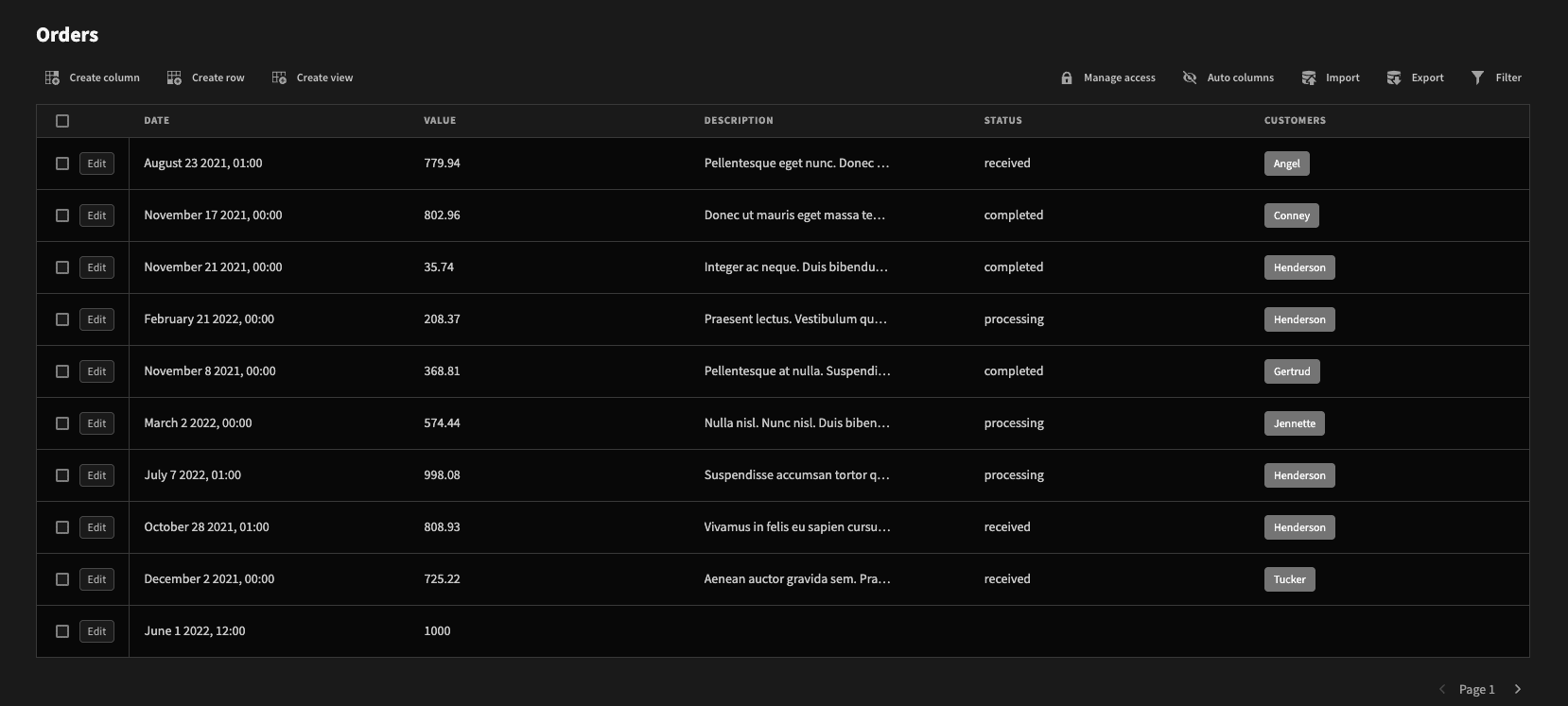
Task: Click the Henderson tag in July 7 row
Action: (x=1299, y=475)
